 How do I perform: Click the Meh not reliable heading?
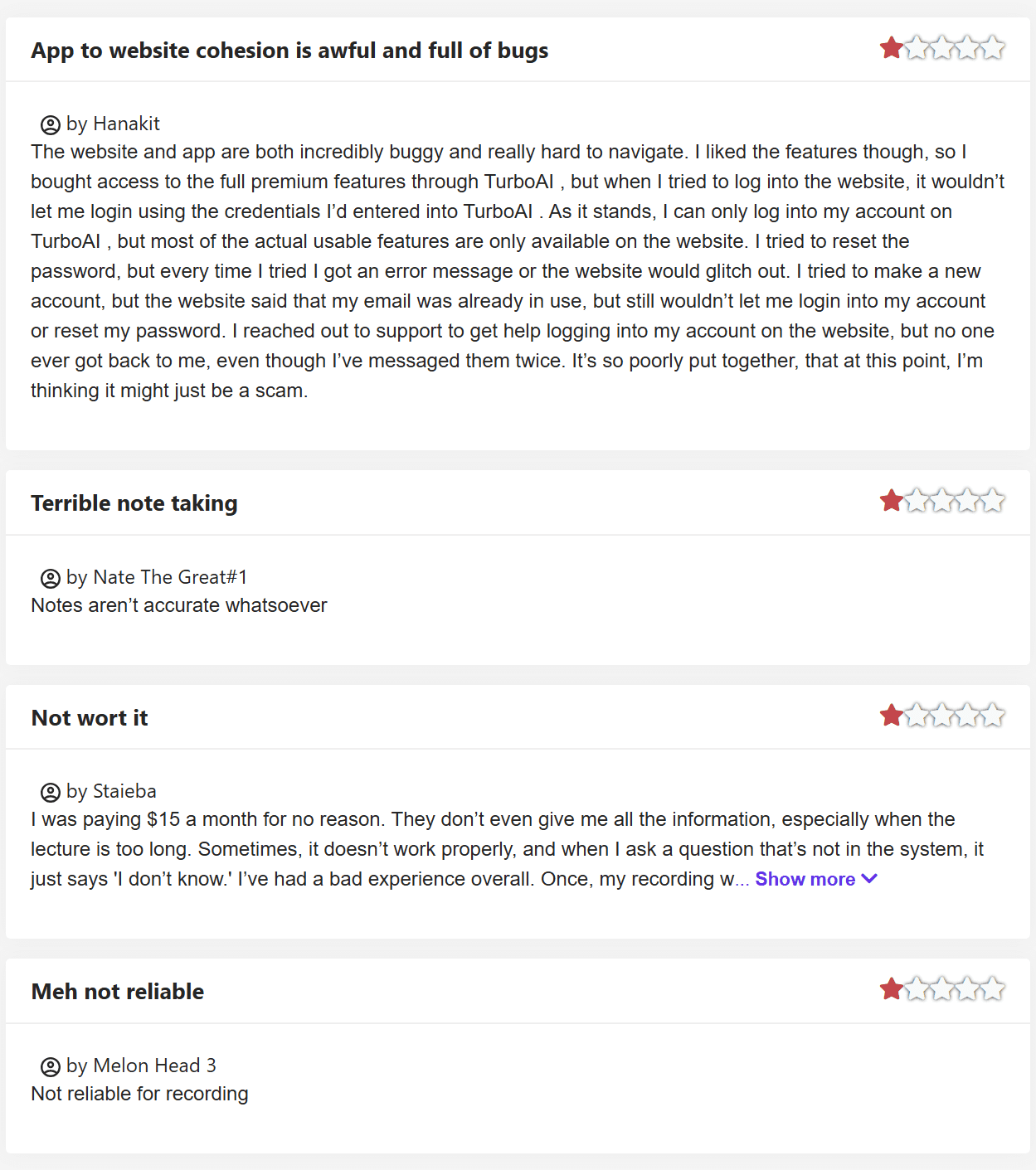tap(118, 992)
